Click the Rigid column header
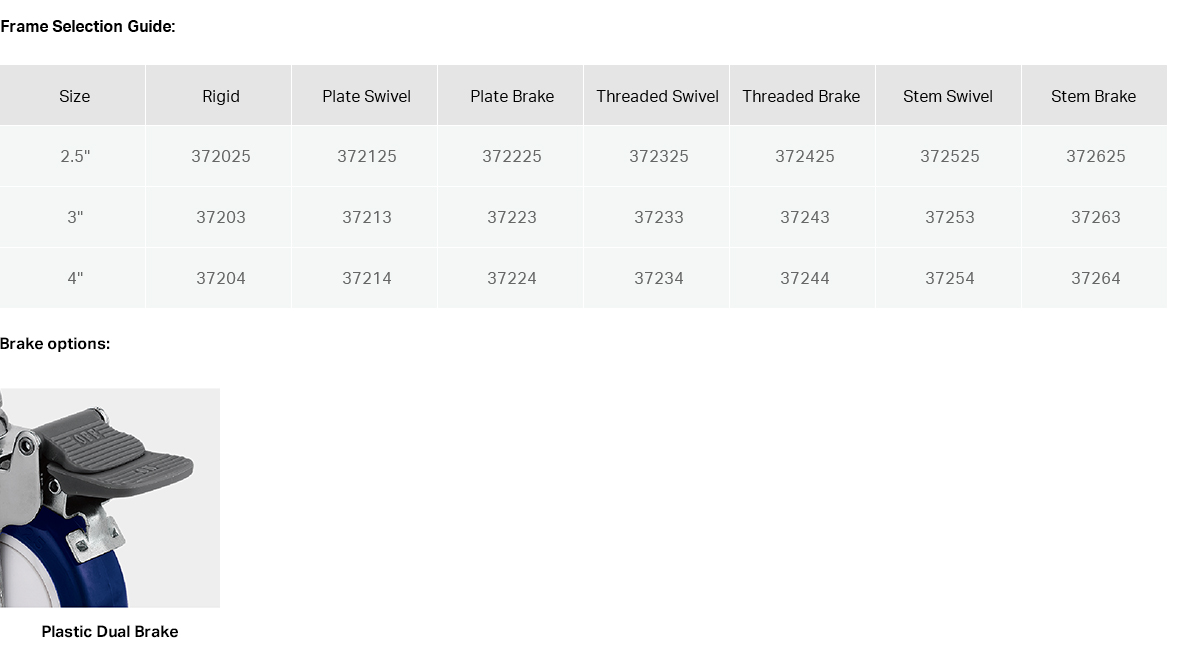Screen dimensions: 1180x654 tap(220, 96)
